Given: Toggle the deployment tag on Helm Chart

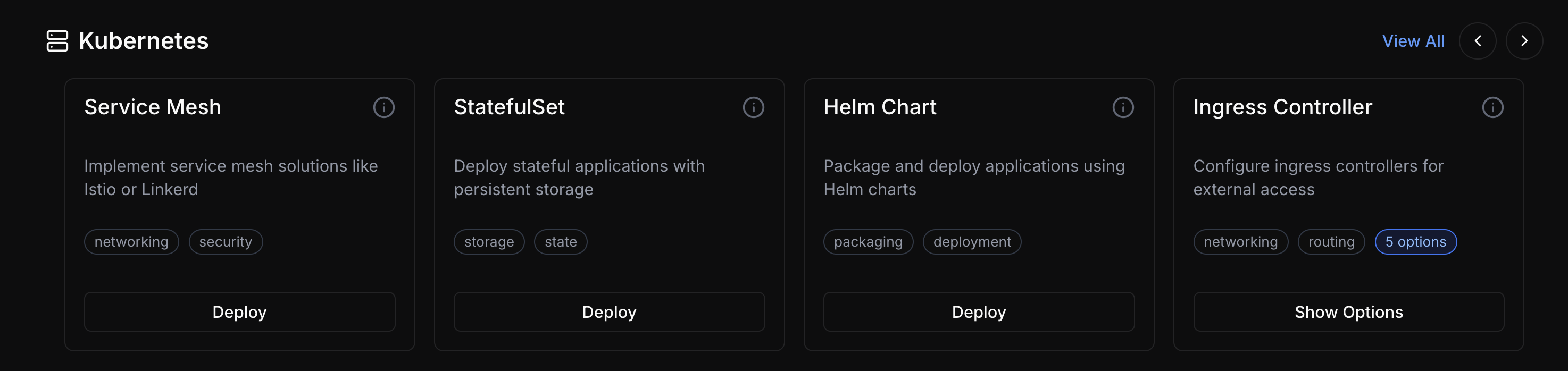Looking at the screenshot, I should pyautogui.click(x=971, y=241).
